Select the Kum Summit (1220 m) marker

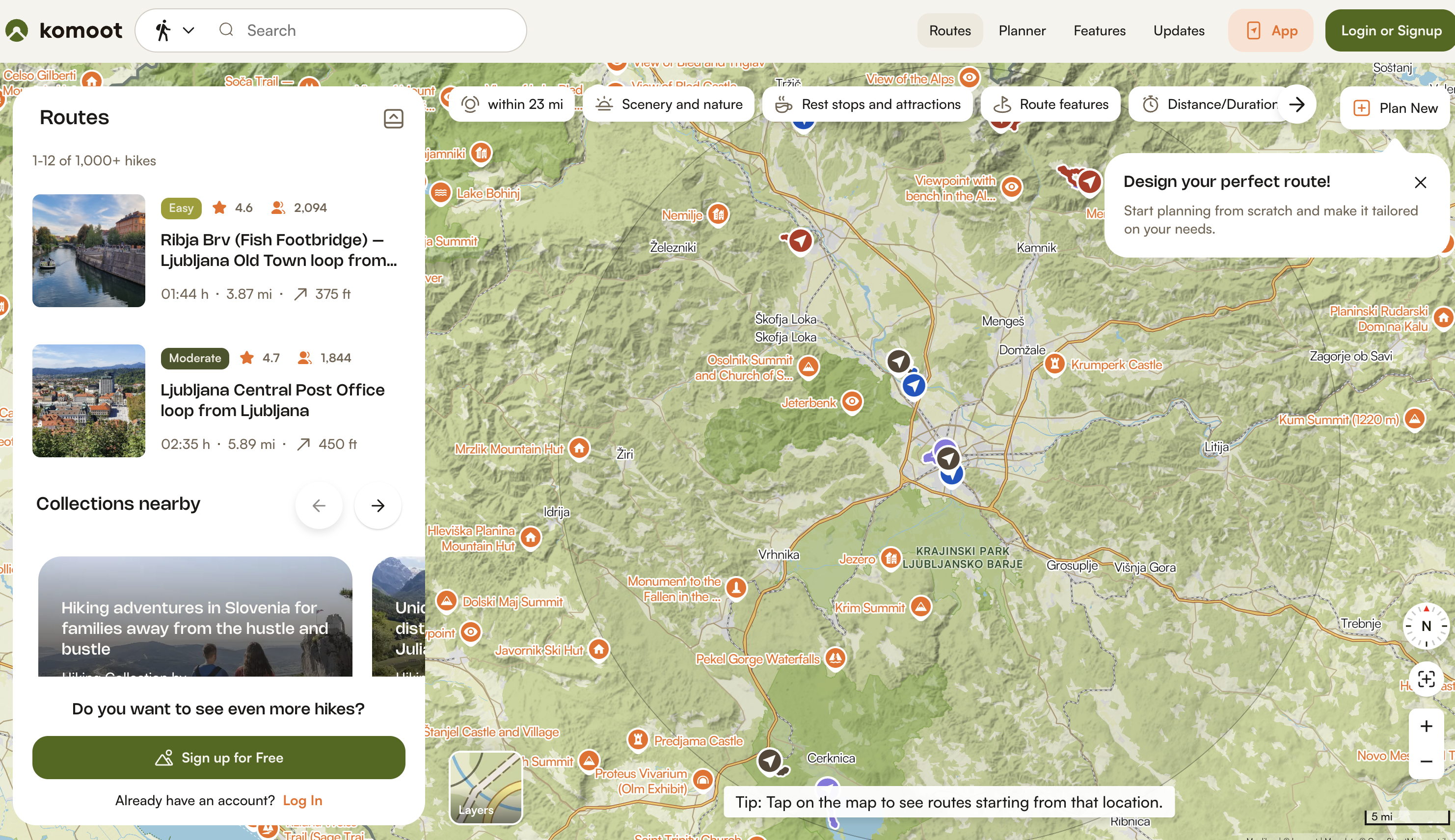click(x=1414, y=419)
